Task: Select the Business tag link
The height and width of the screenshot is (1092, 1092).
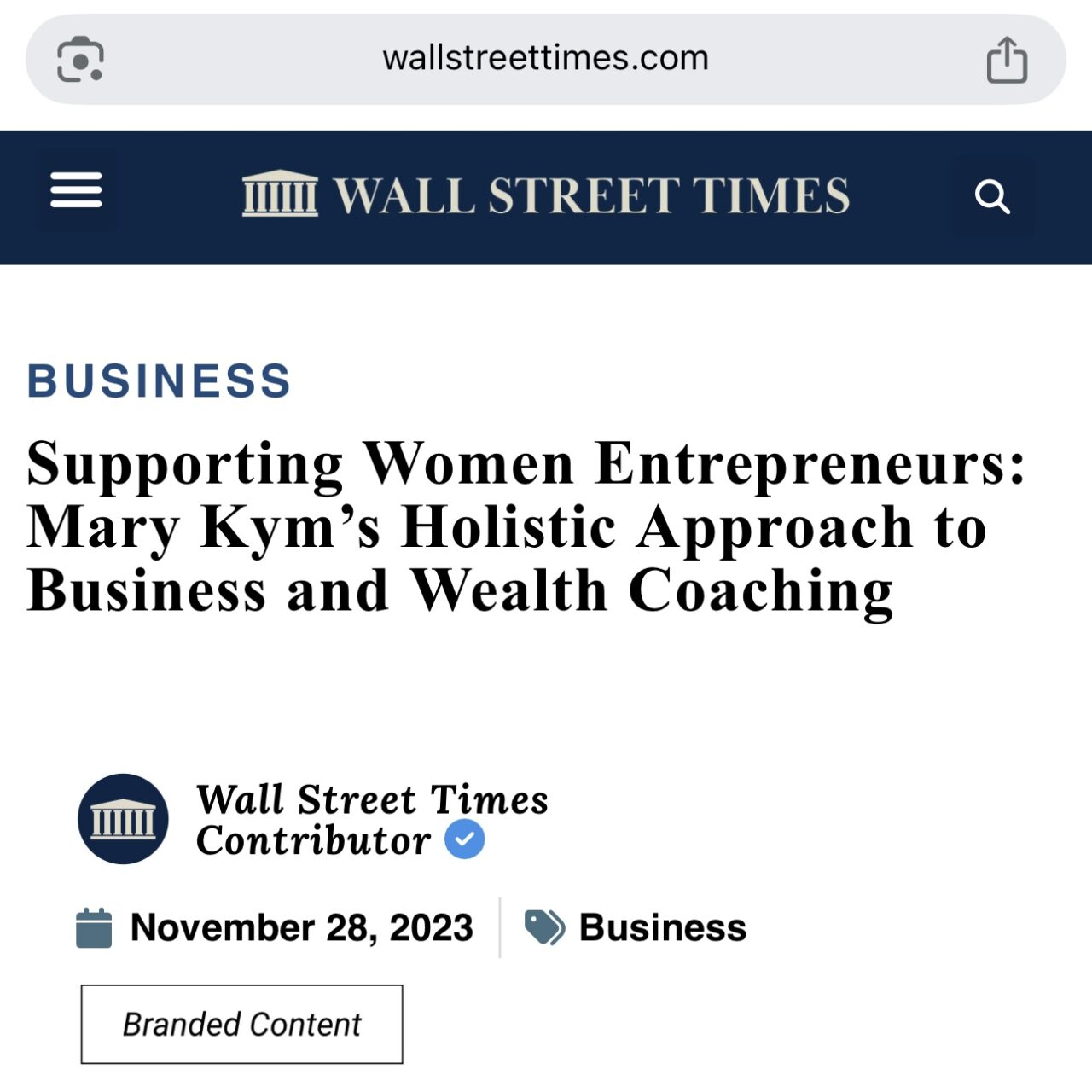Action: pyautogui.click(x=663, y=927)
